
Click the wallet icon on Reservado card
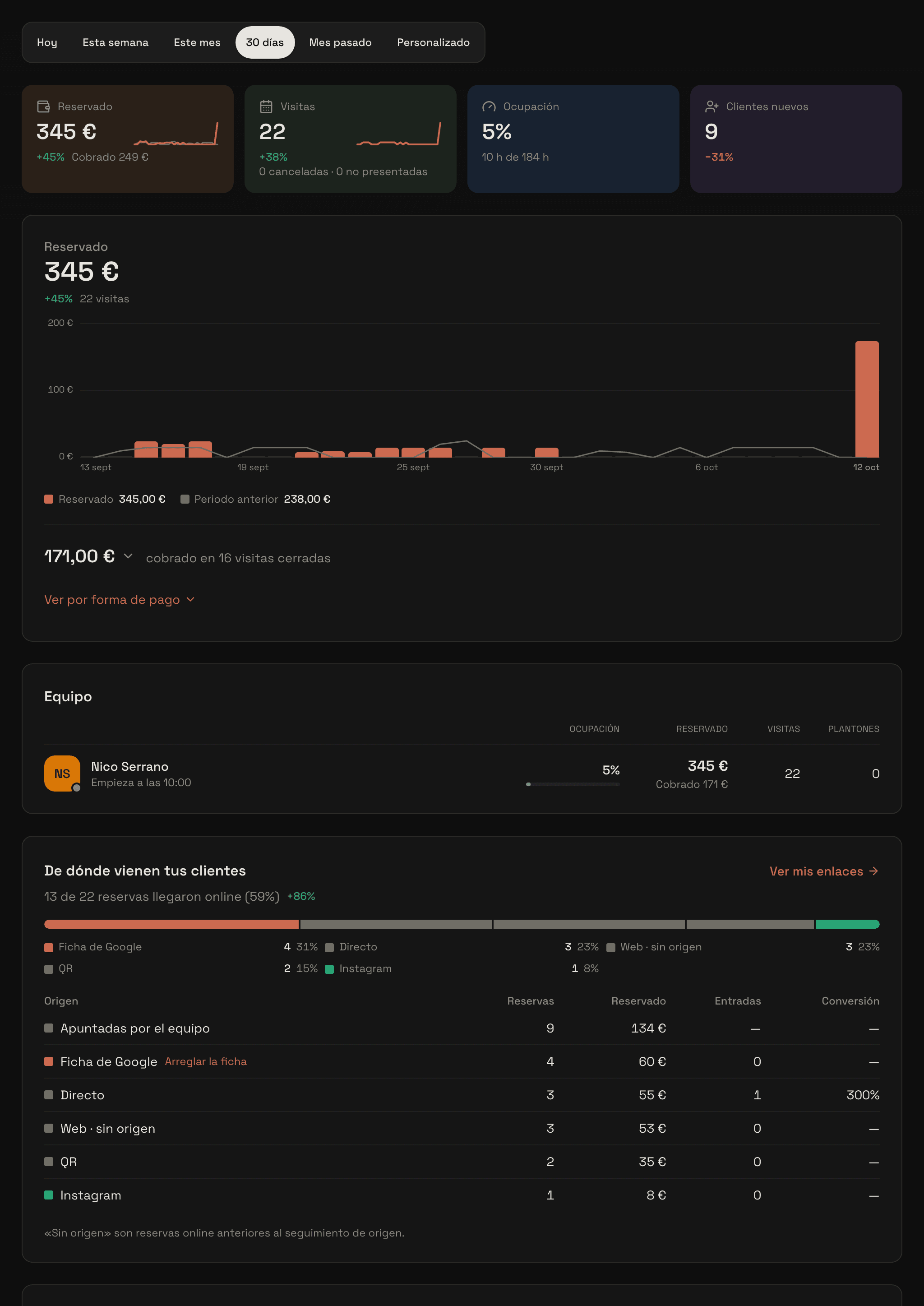point(43,107)
